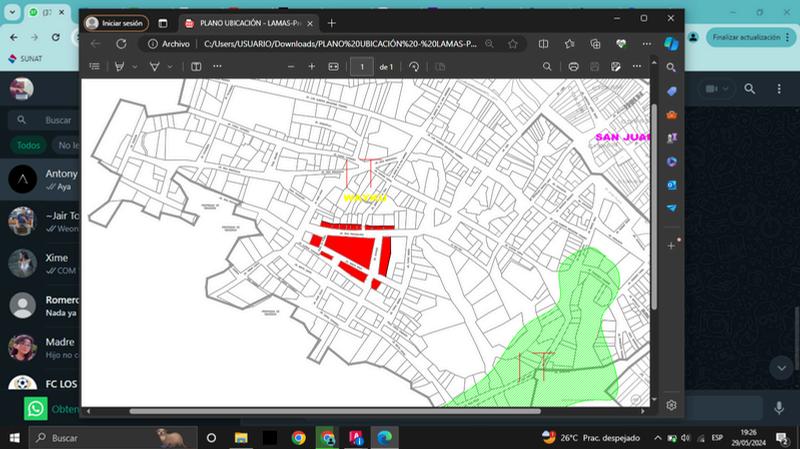Open Xime chat in WhatsApp

coord(40,263)
